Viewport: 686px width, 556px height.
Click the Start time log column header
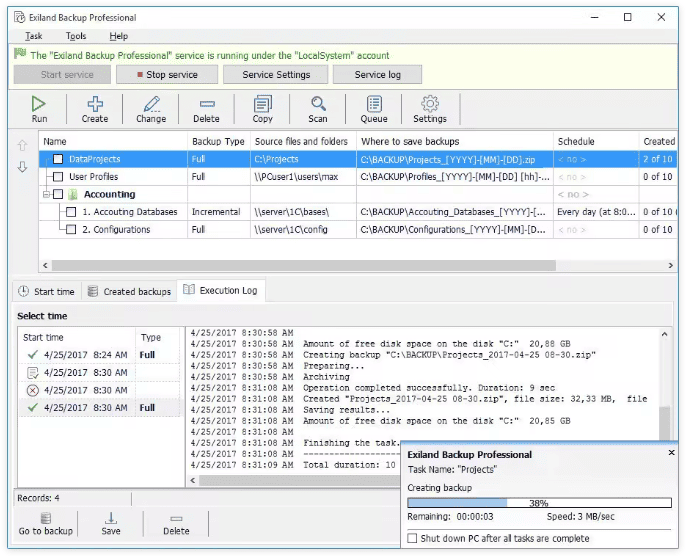(77, 337)
